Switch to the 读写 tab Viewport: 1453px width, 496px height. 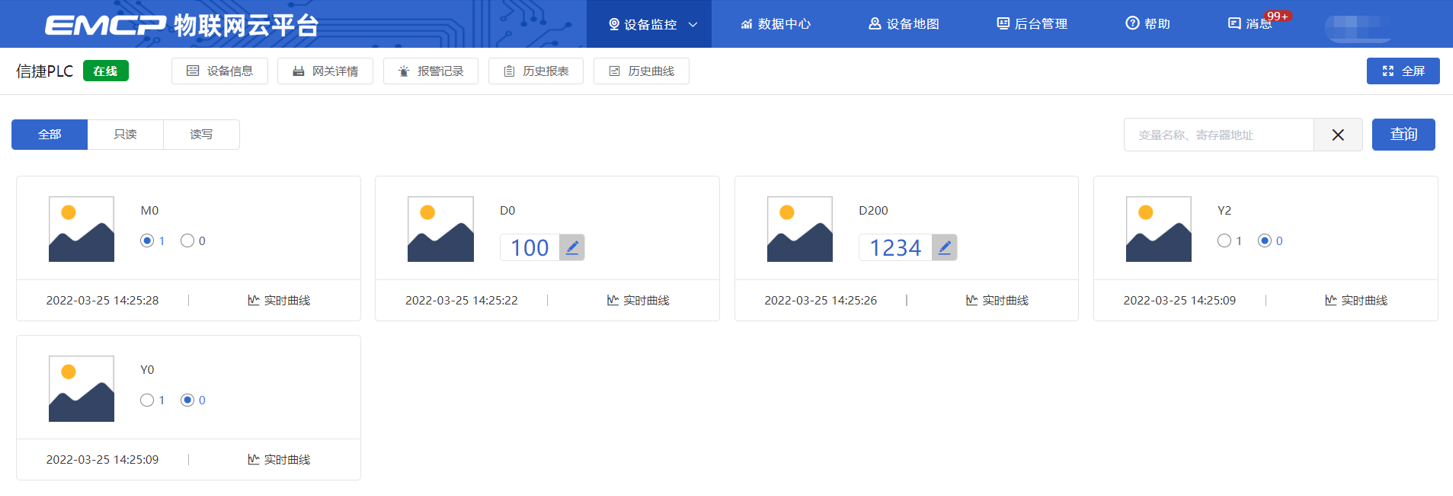coord(202,134)
